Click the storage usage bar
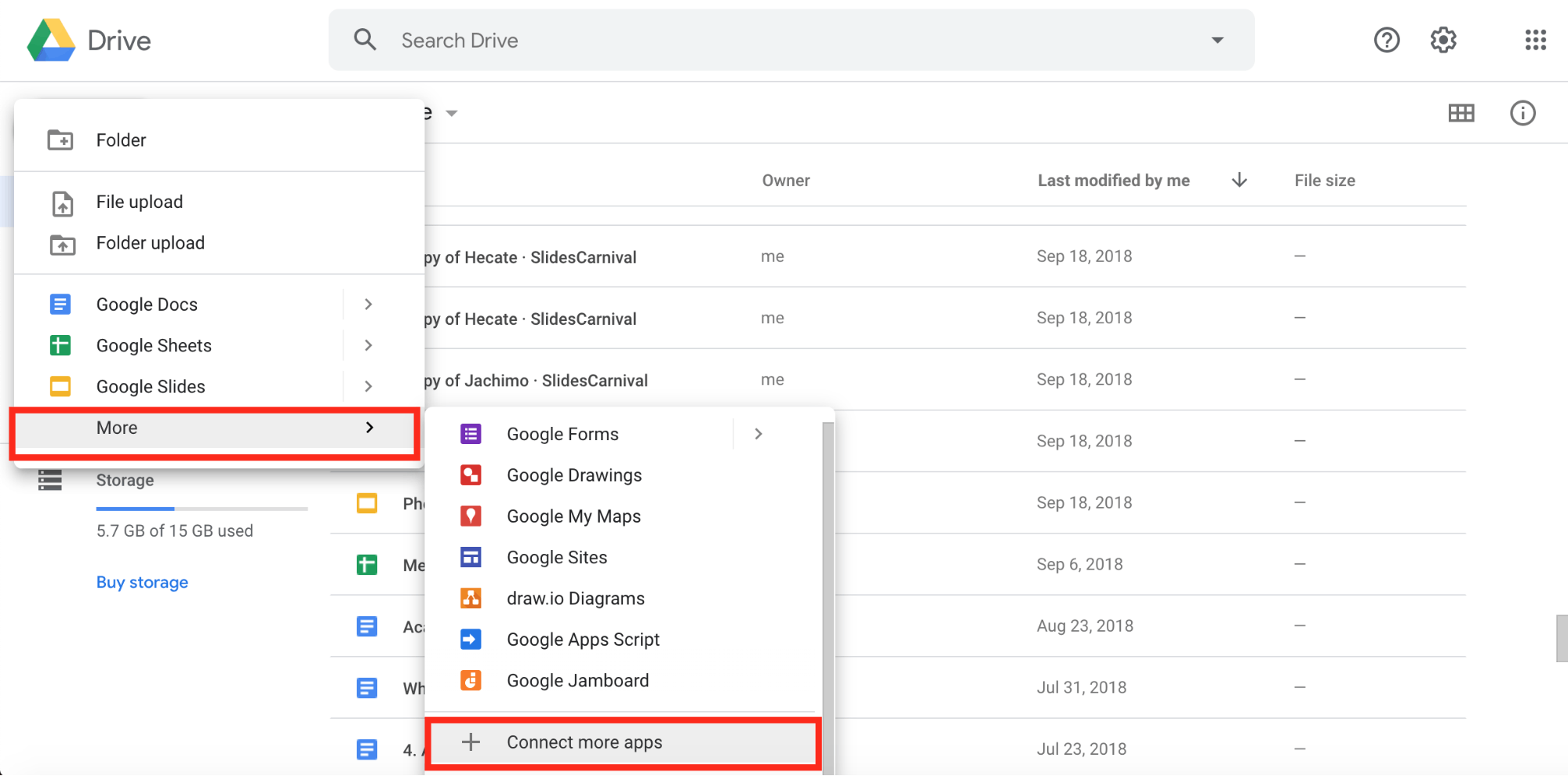Image resolution: width=1568 pixels, height=776 pixels. pos(202,508)
